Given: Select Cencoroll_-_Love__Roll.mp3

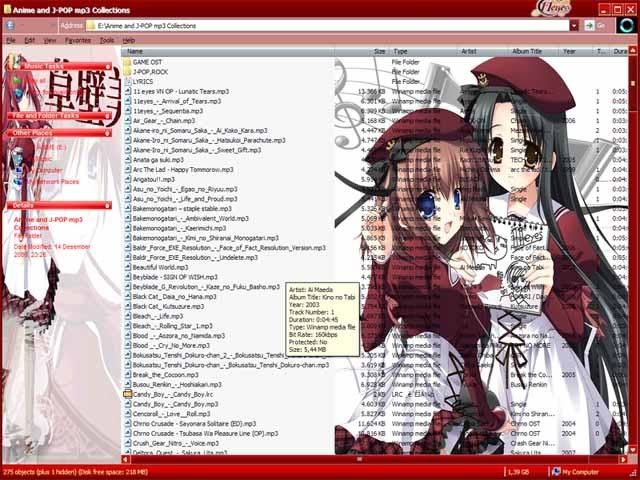Looking at the screenshot, I should point(172,414).
